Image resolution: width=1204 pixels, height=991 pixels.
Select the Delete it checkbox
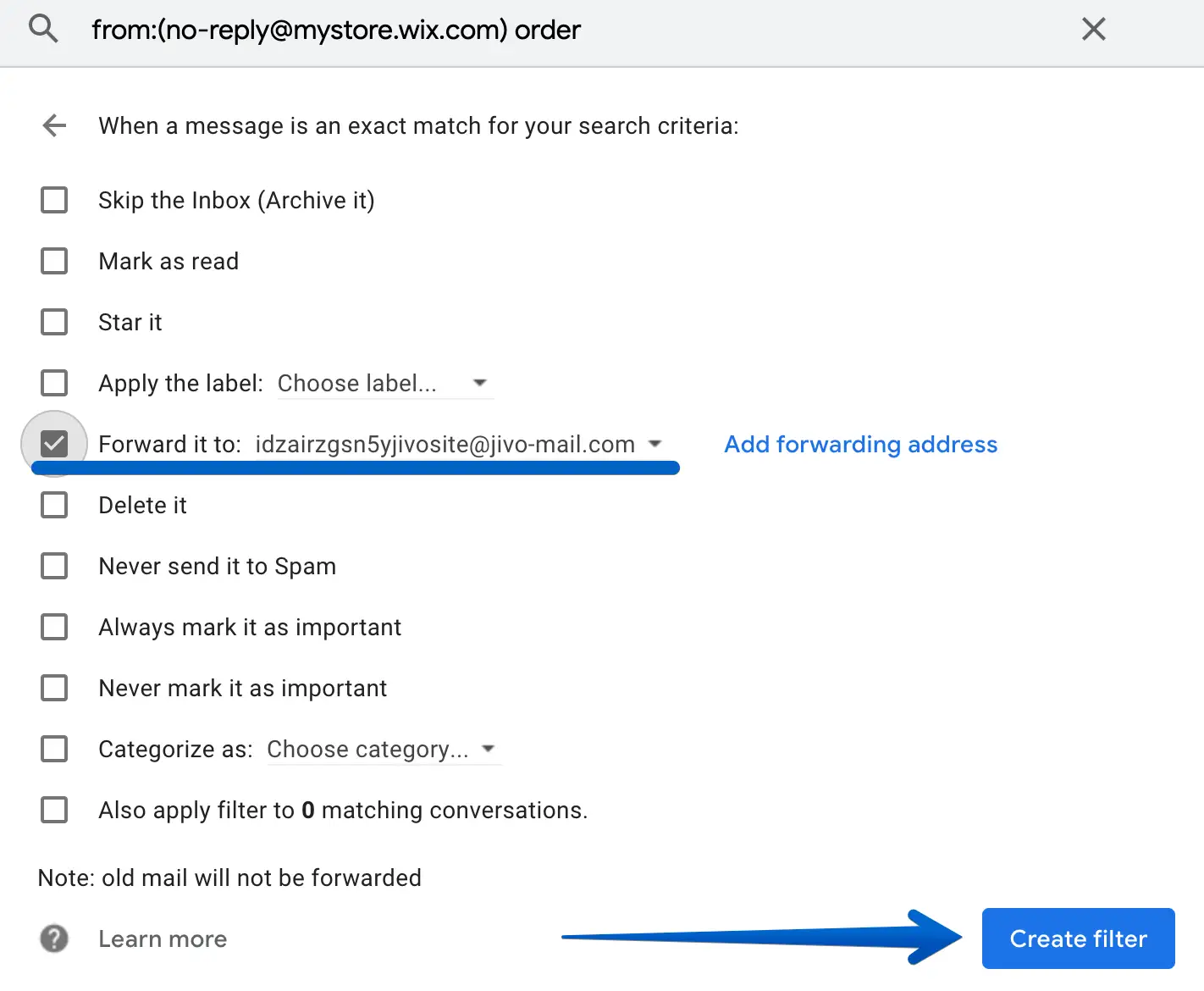pyautogui.click(x=54, y=505)
